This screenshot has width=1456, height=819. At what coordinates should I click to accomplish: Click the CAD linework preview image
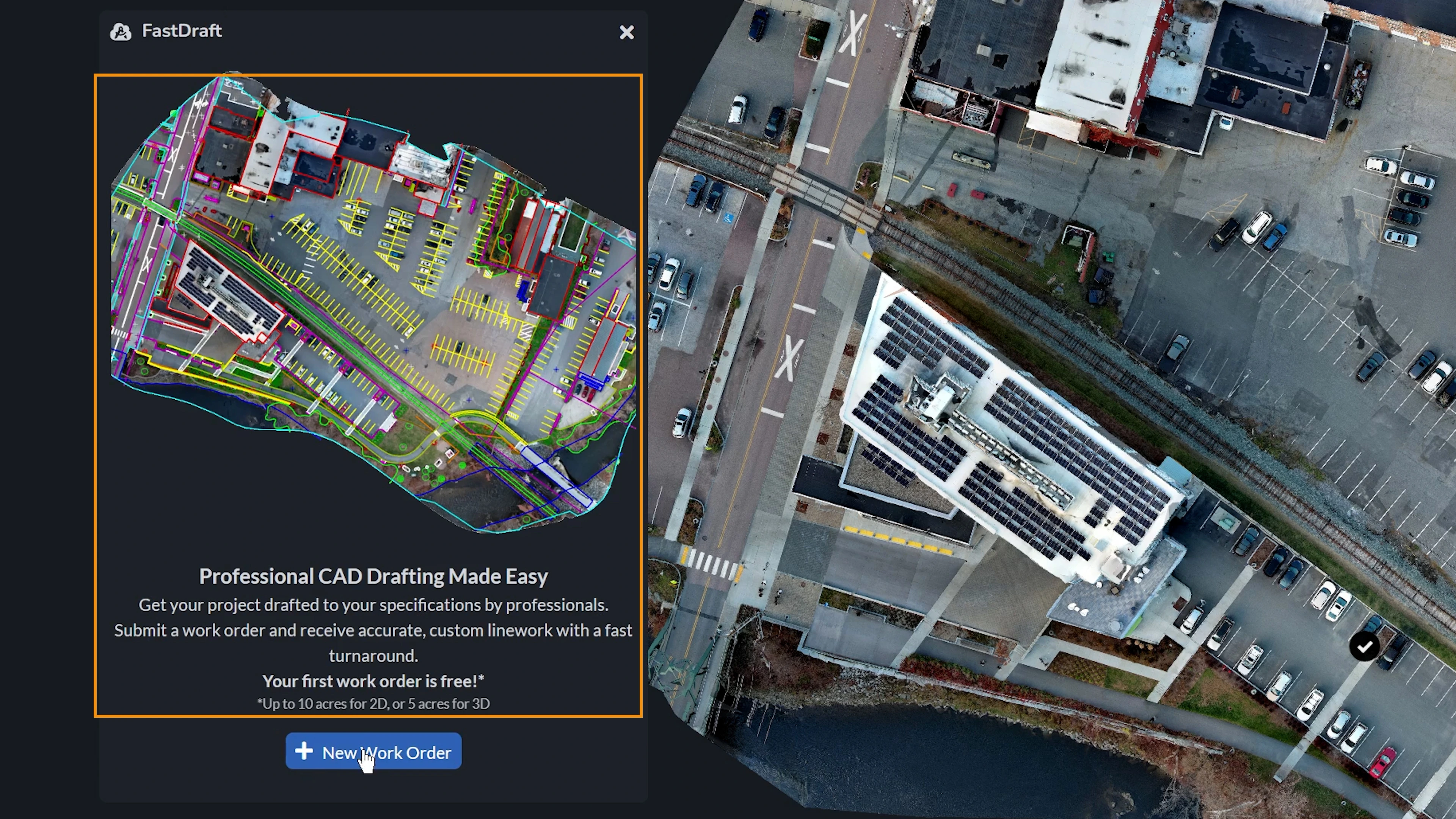point(373,305)
